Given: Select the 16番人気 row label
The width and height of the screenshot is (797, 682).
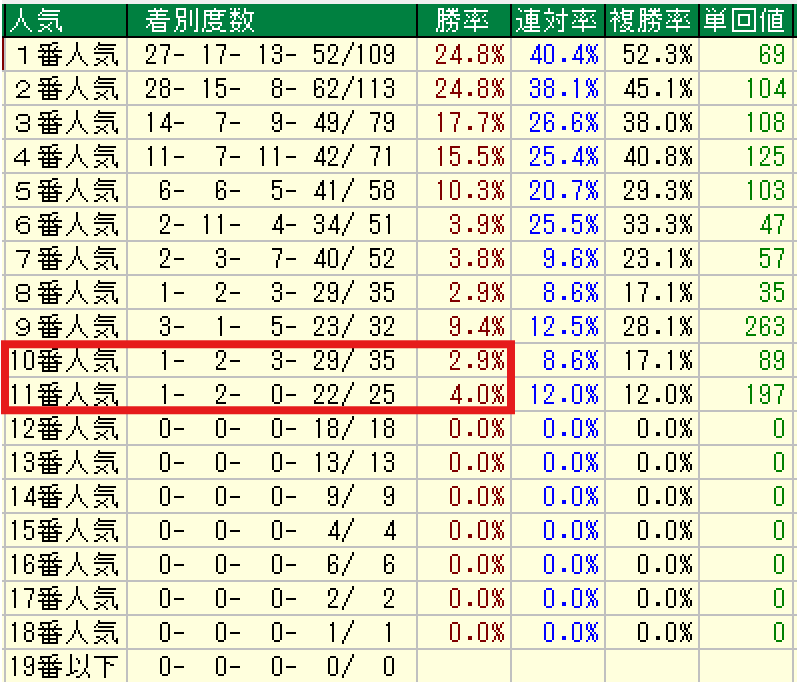Looking at the screenshot, I should 66,565.
